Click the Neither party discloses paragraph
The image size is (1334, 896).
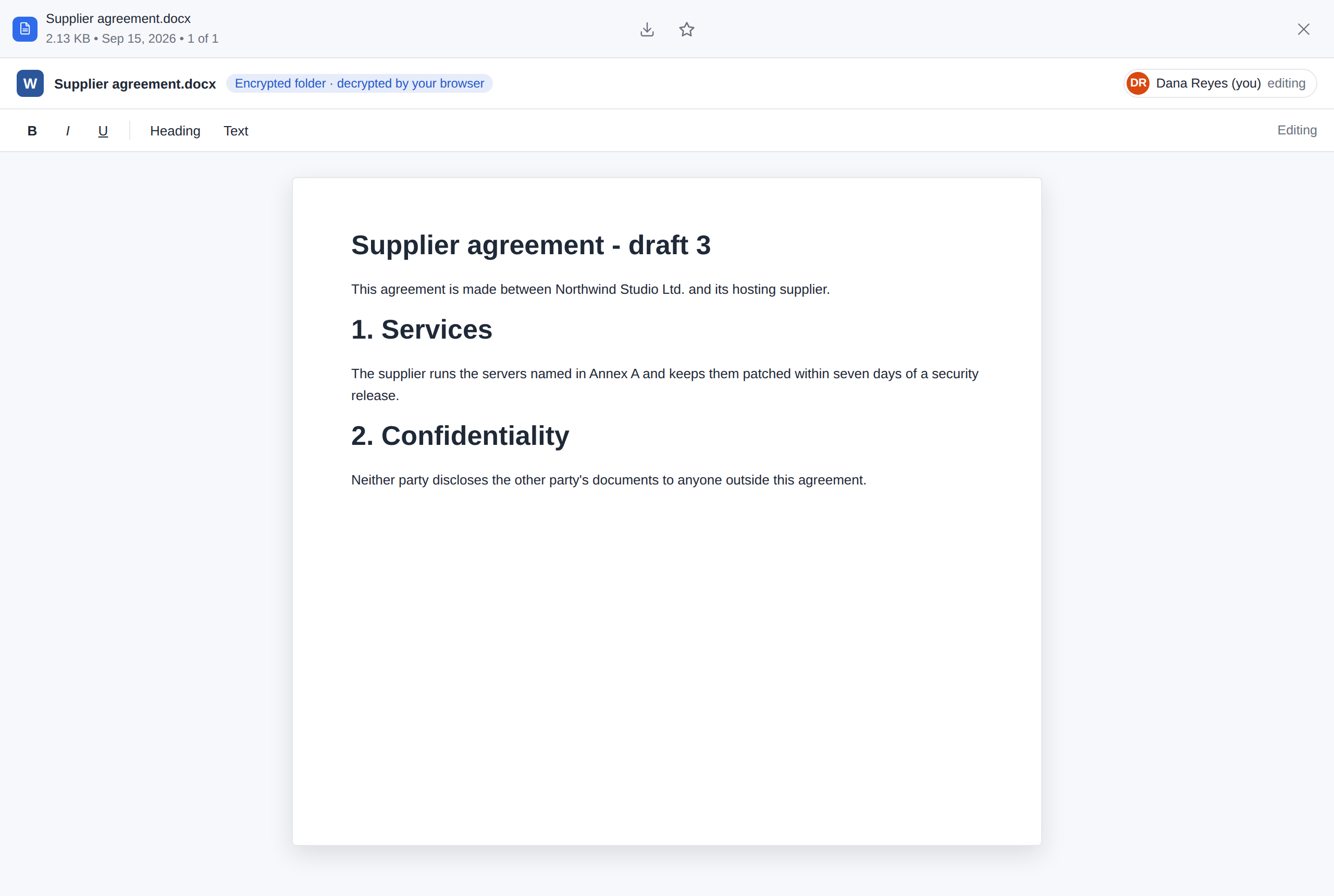point(609,480)
